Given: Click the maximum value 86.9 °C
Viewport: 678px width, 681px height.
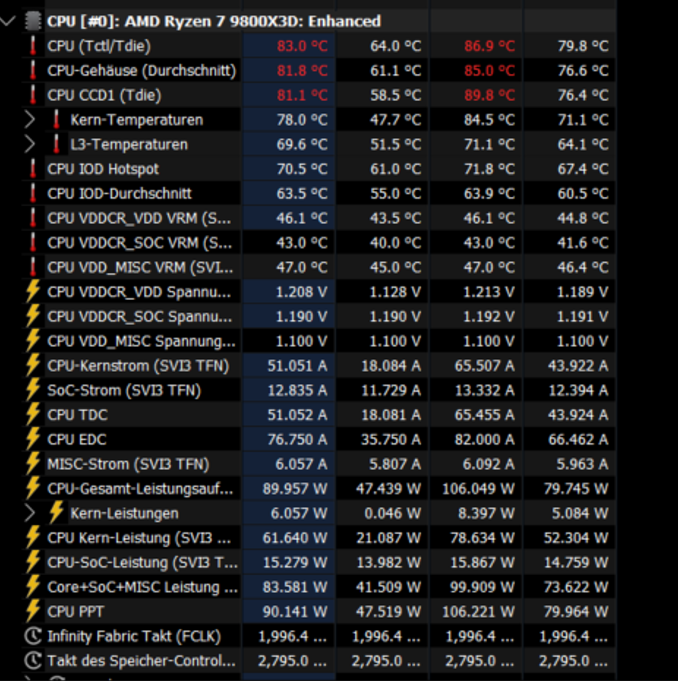Looking at the screenshot, I should click(489, 46).
